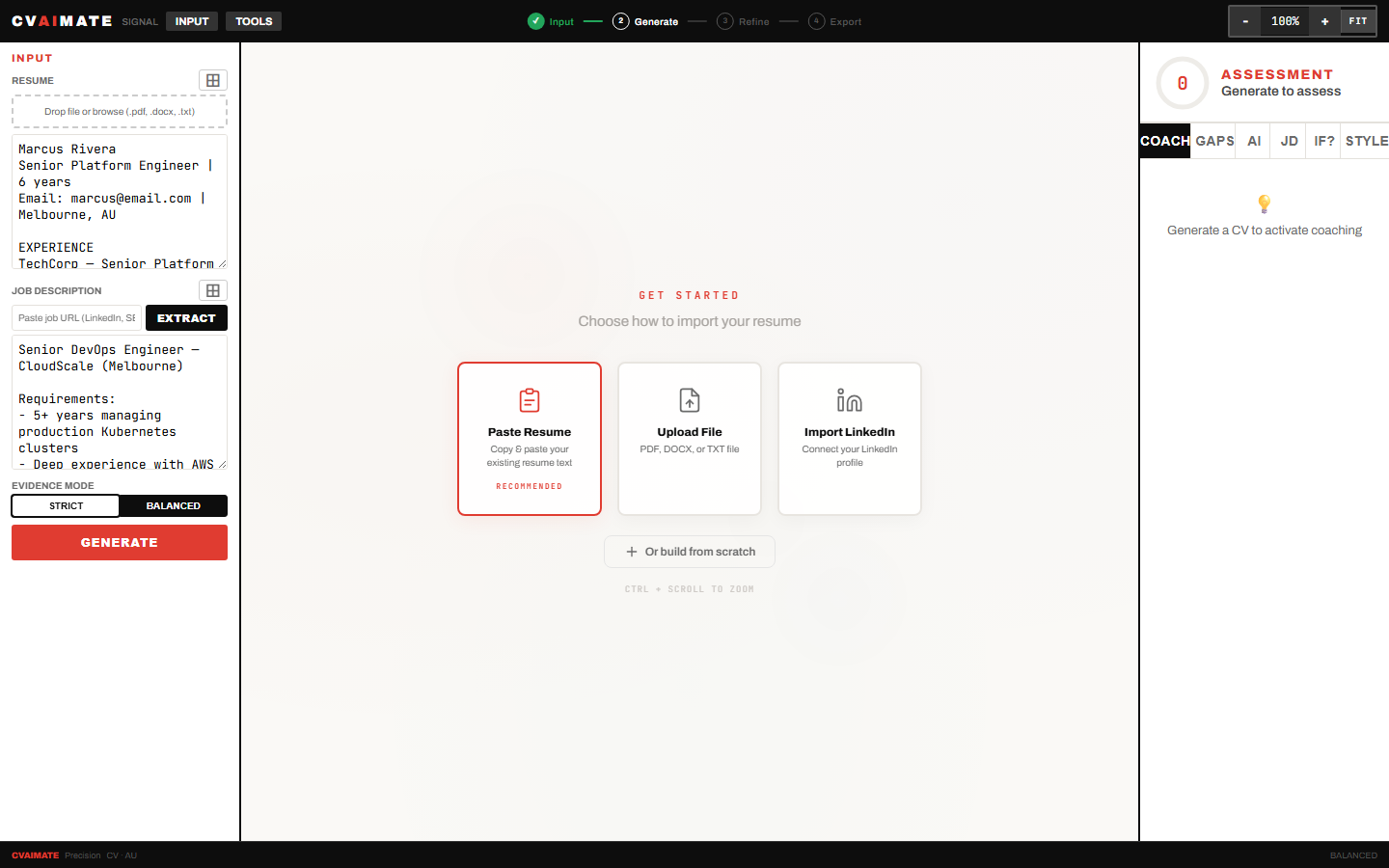
Task: Open the STYLE tab
Action: [1366, 141]
